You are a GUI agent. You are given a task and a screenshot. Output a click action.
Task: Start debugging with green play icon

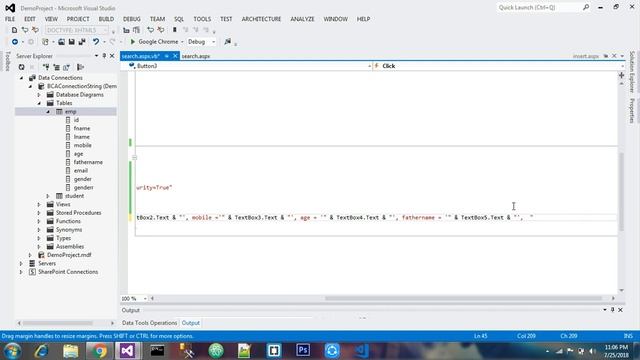(133, 42)
